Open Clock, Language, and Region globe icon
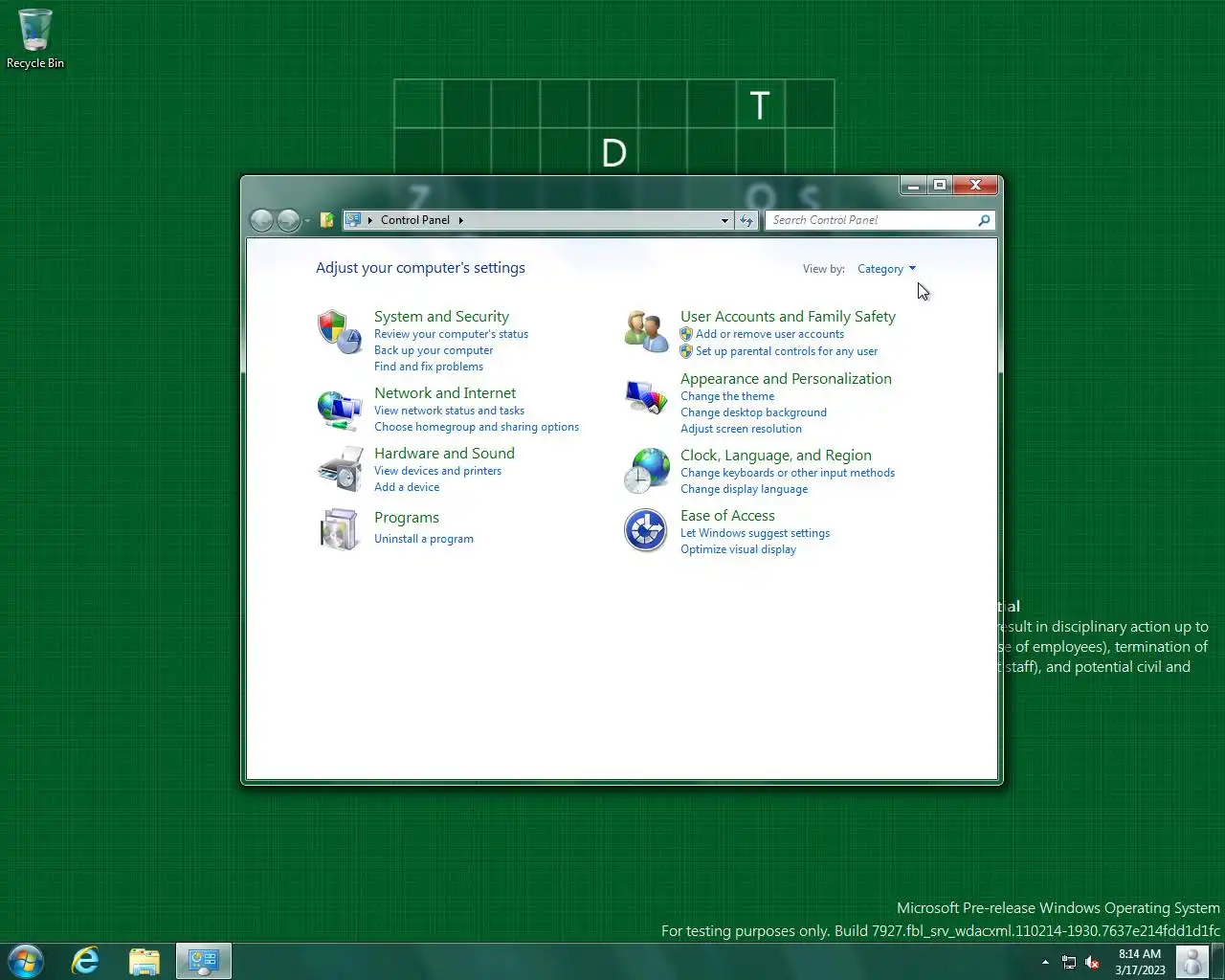The width and height of the screenshot is (1225, 980). (x=647, y=471)
